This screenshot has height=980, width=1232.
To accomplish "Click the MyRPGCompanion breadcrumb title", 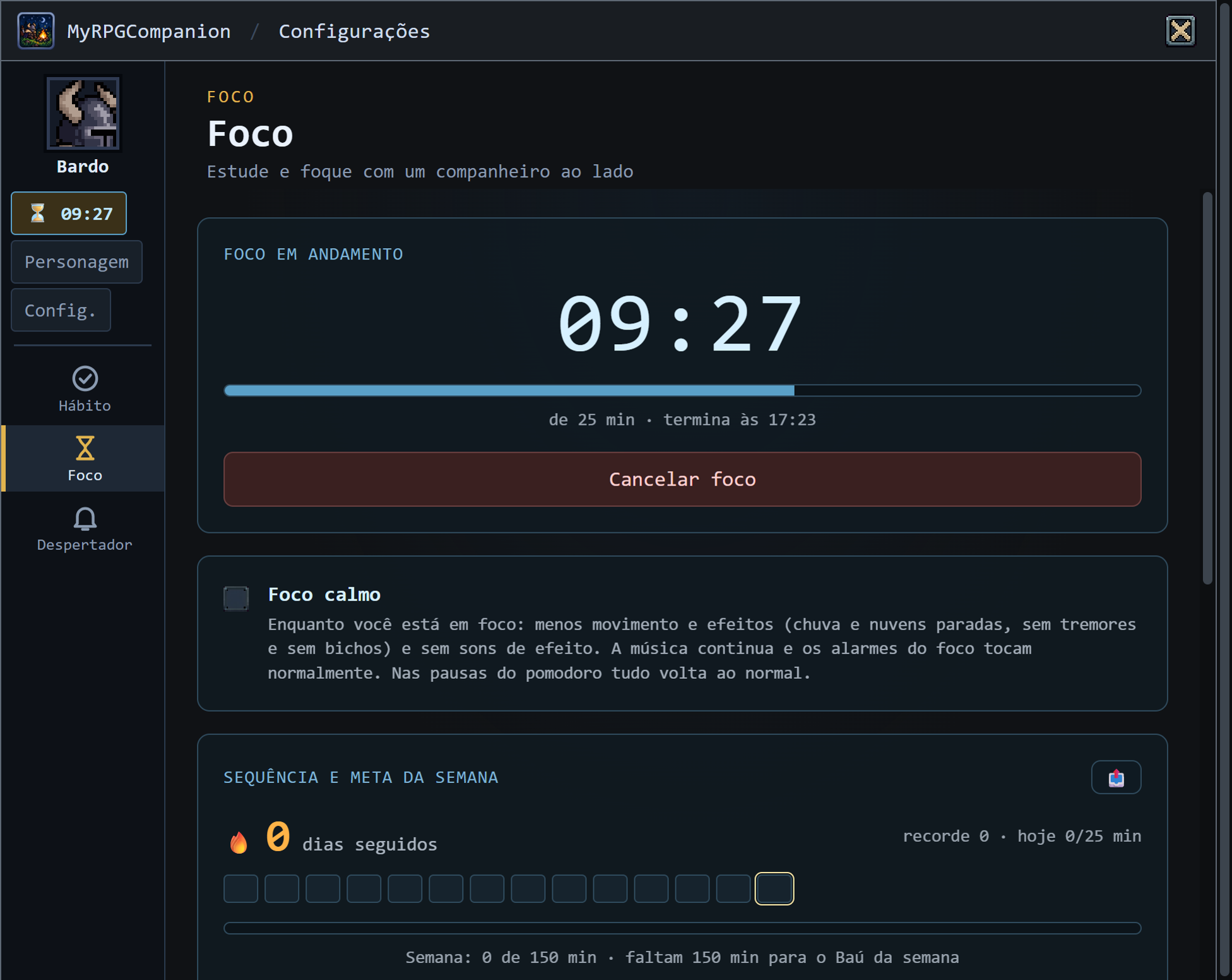I will coord(149,31).
